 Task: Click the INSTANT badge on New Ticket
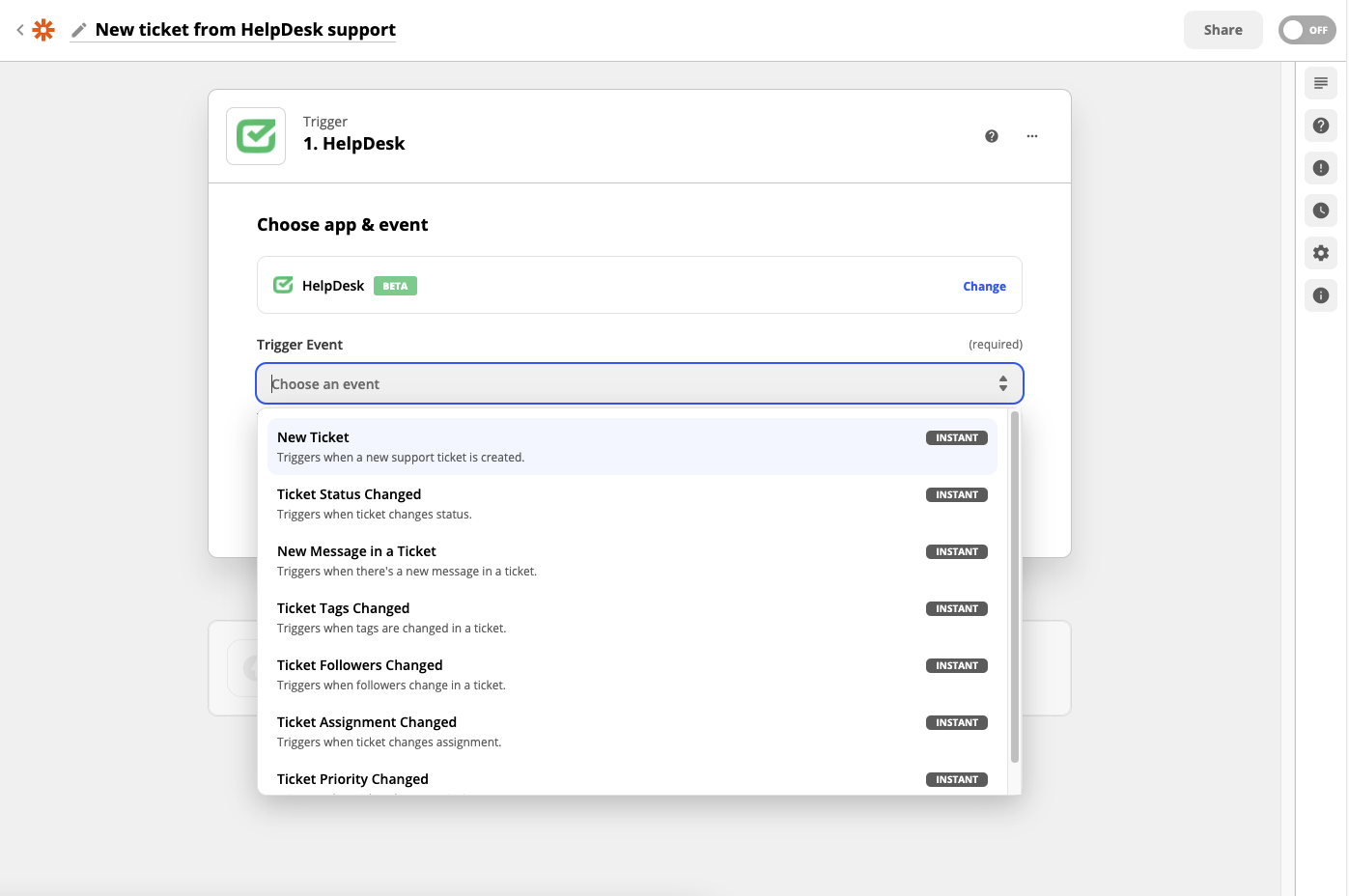click(x=956, y=437)
